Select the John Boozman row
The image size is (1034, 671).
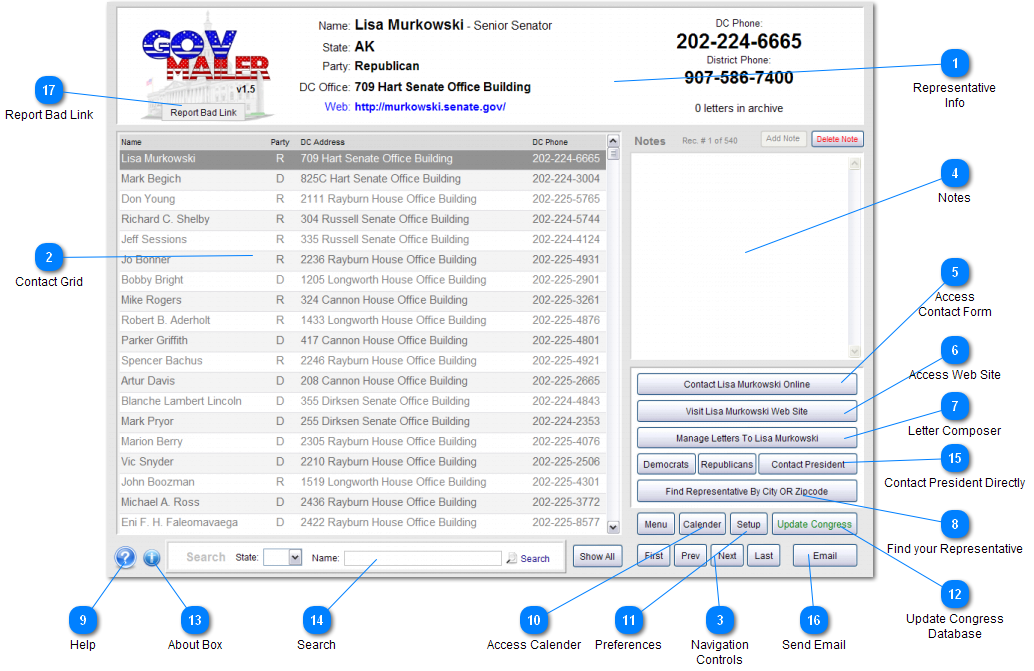pos(362,482)
